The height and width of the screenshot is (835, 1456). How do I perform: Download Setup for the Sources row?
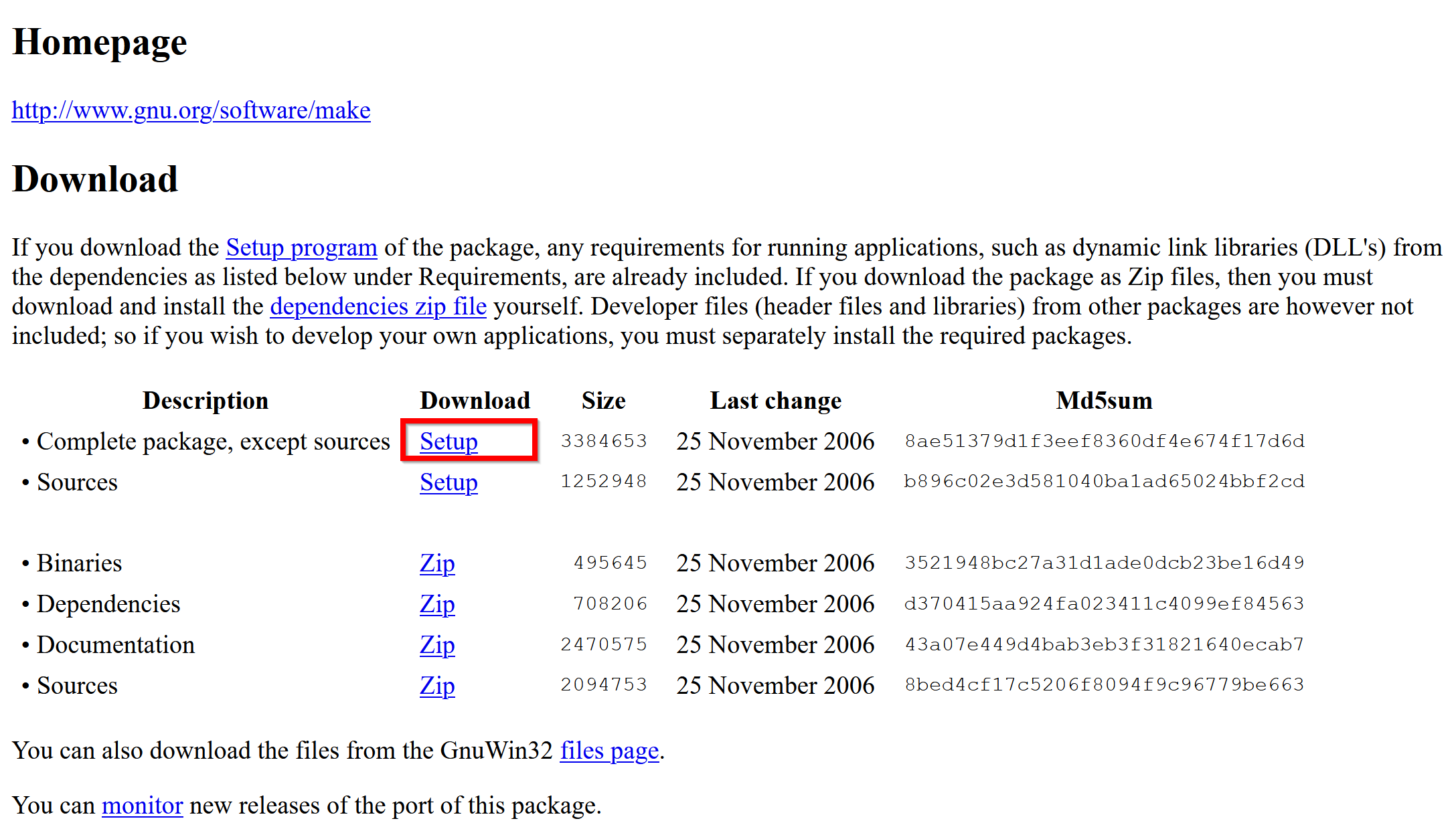(x=449, y=482)
